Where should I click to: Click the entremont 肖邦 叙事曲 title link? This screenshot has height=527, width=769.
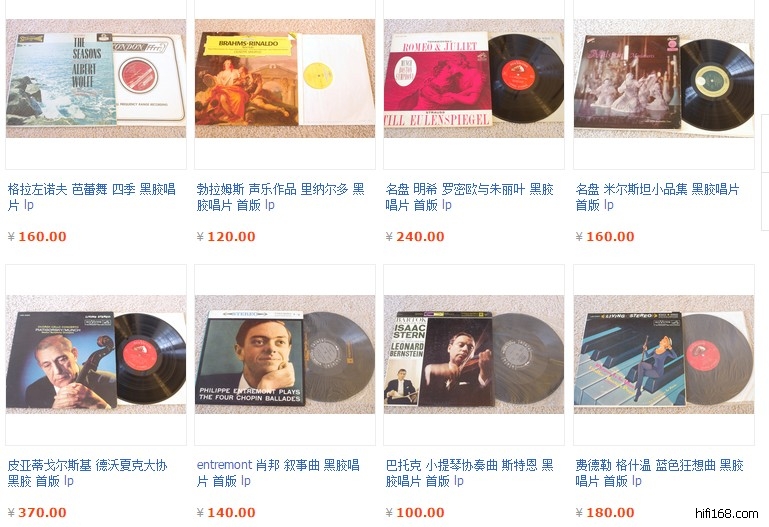(278, 473)
